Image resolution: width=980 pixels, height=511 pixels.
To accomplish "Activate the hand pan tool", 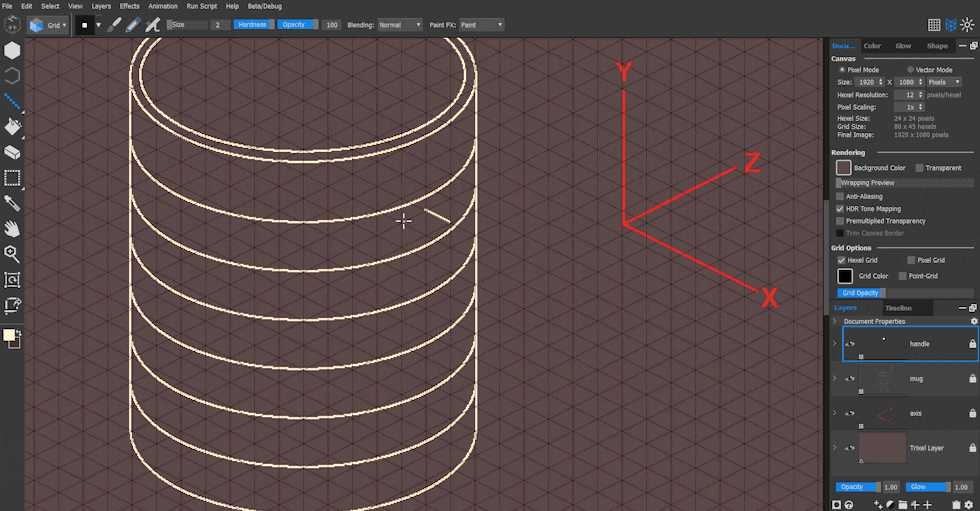I will pyautogui.click(x=12, y=229).
